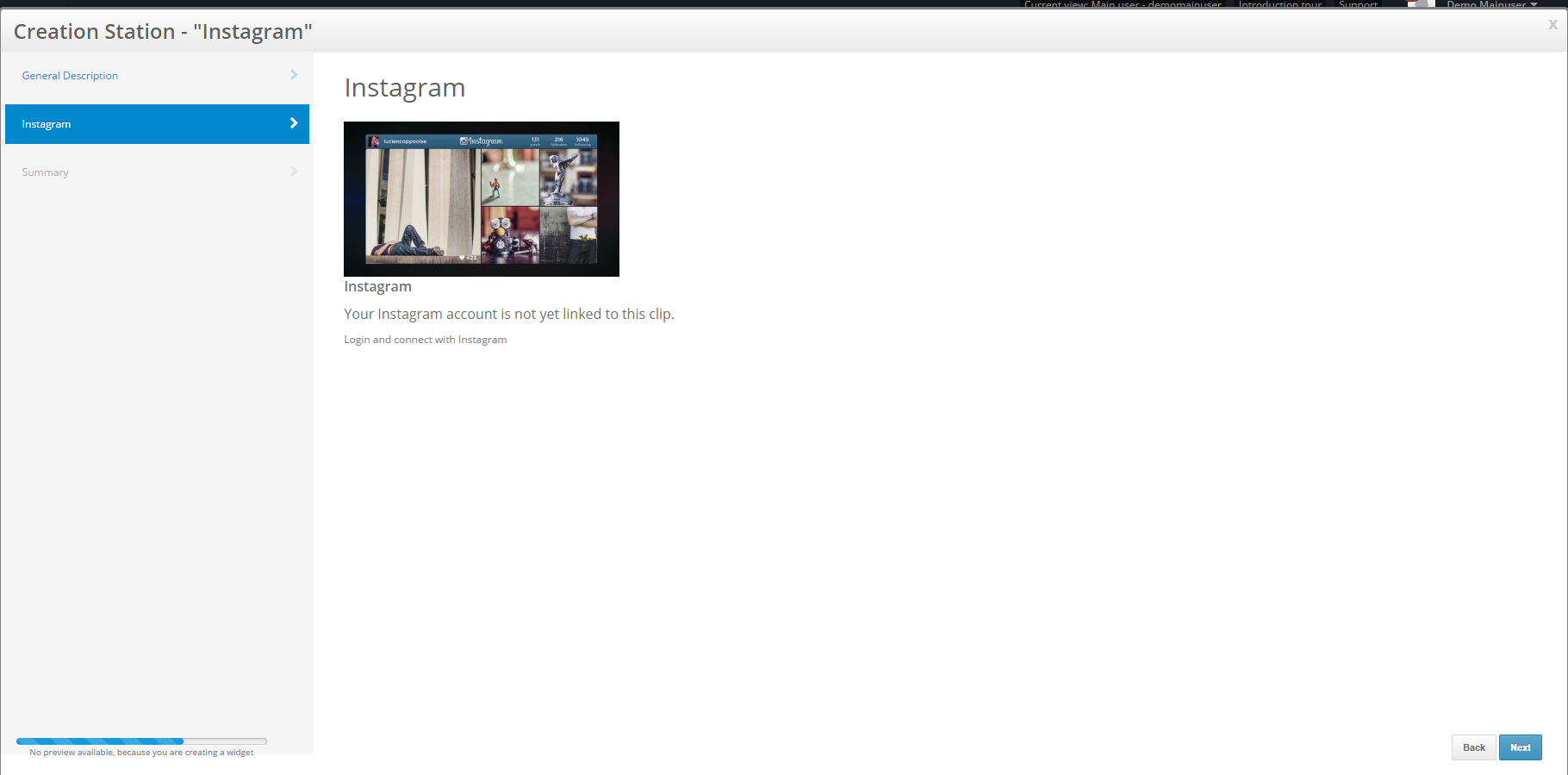Click the 'Your Instagram account is not yet linked' text

point(509,314)
